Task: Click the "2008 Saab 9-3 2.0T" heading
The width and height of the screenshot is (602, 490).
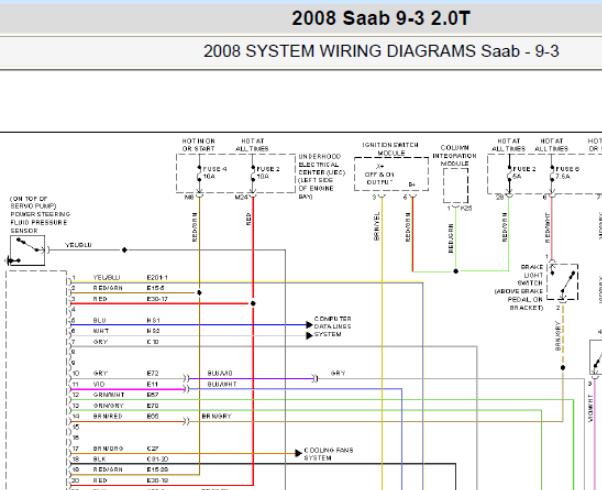Action: (x=380, y=18)
